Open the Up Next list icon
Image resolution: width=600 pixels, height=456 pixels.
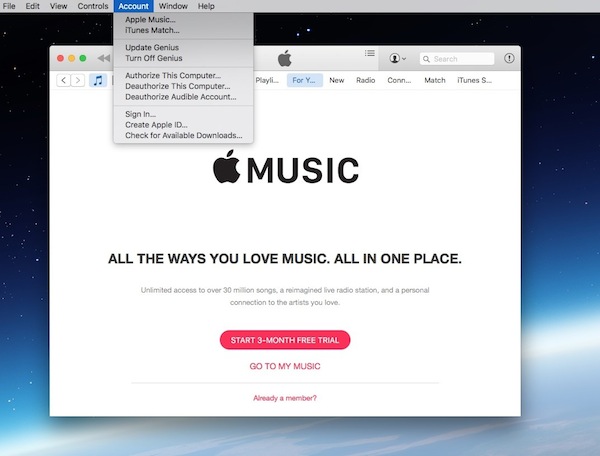point(370,53)
